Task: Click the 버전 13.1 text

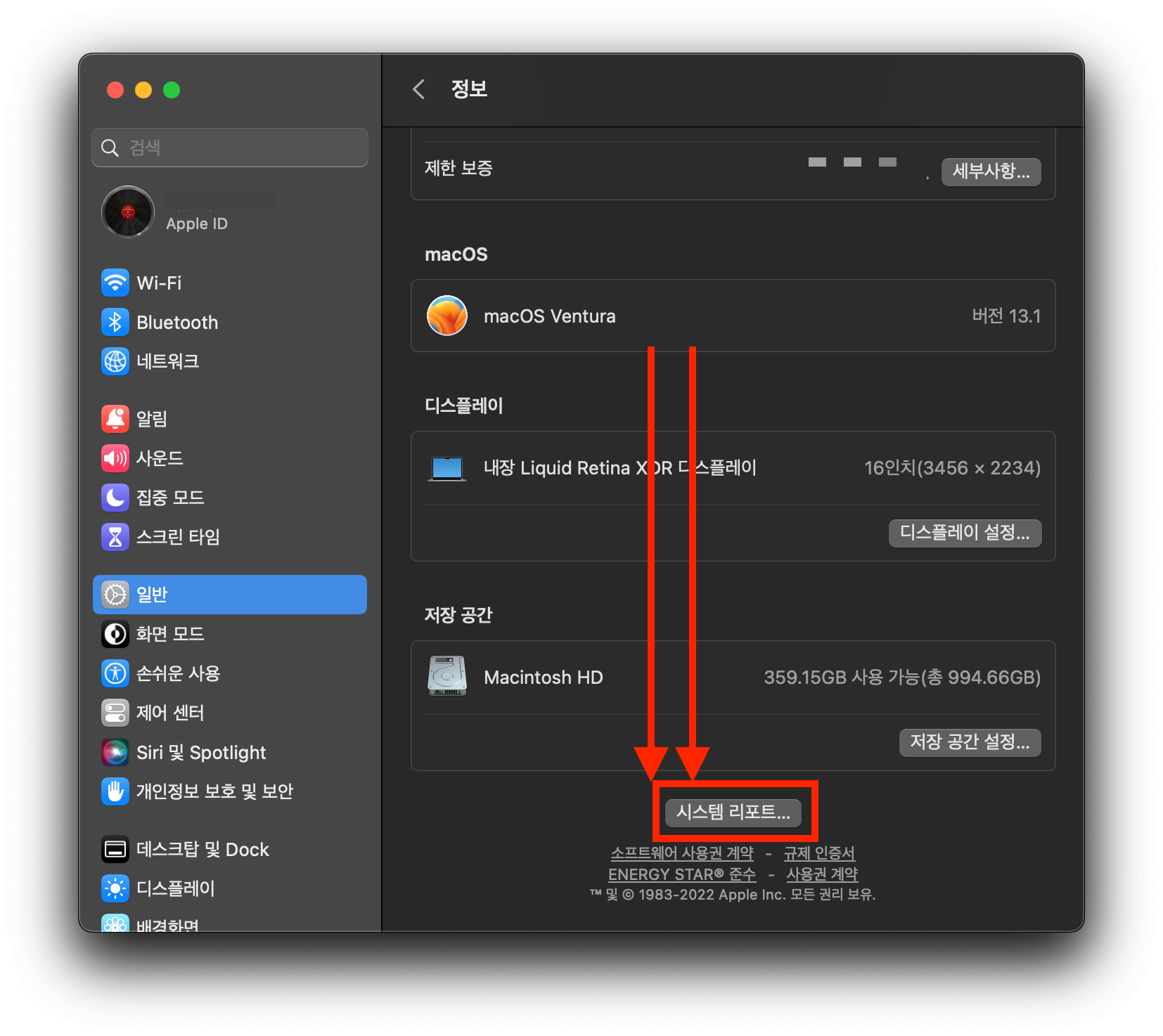Action: coord(1006,316)
